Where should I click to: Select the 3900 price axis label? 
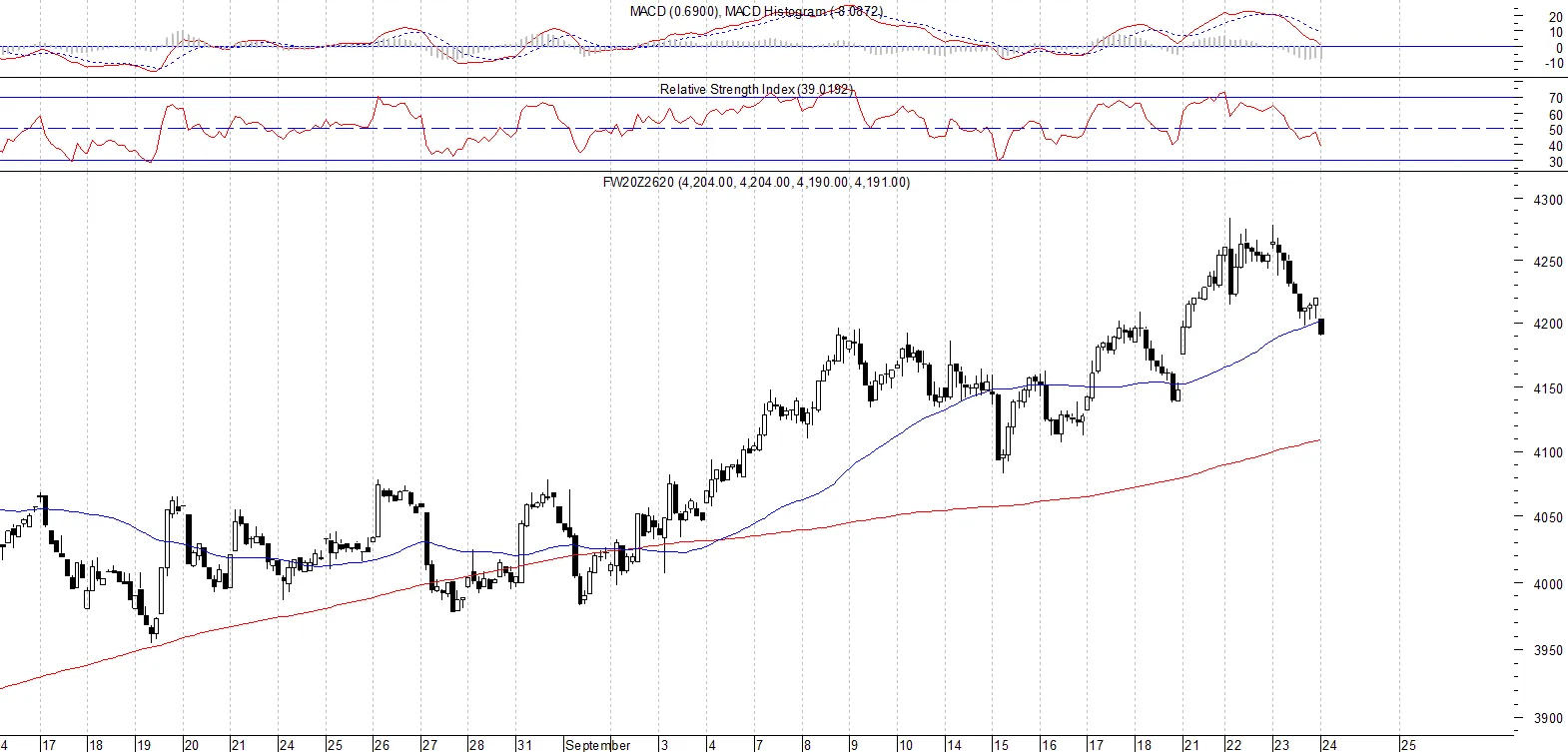(x=1548, y=718)
